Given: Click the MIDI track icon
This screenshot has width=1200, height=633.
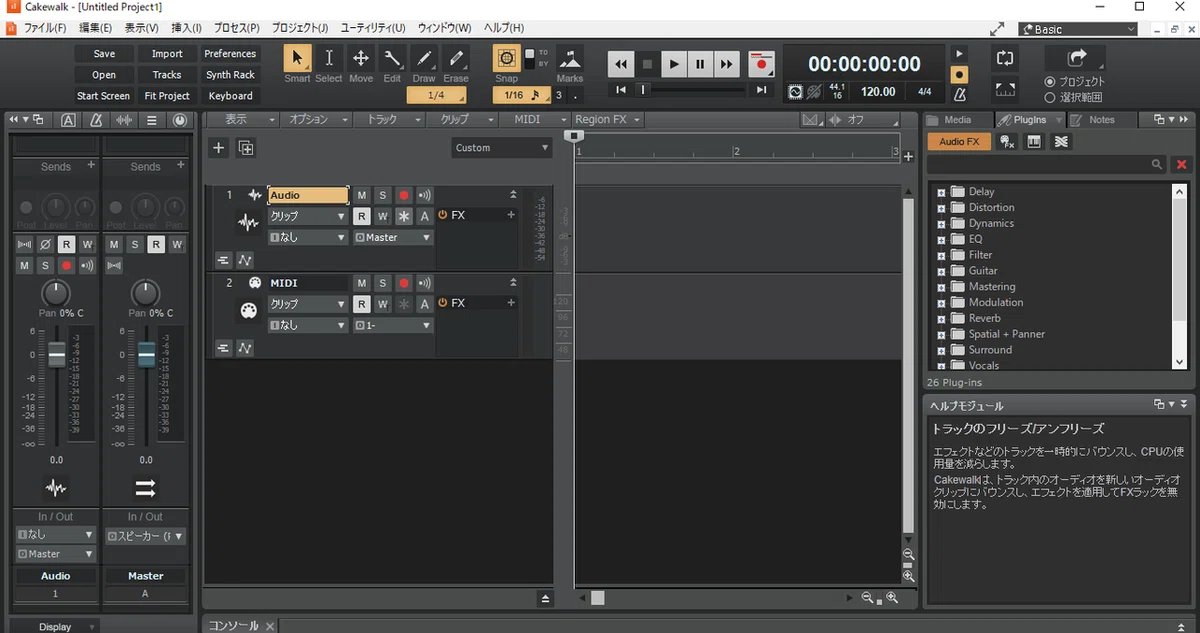Looking at the screenshot, I should [248, 311].
